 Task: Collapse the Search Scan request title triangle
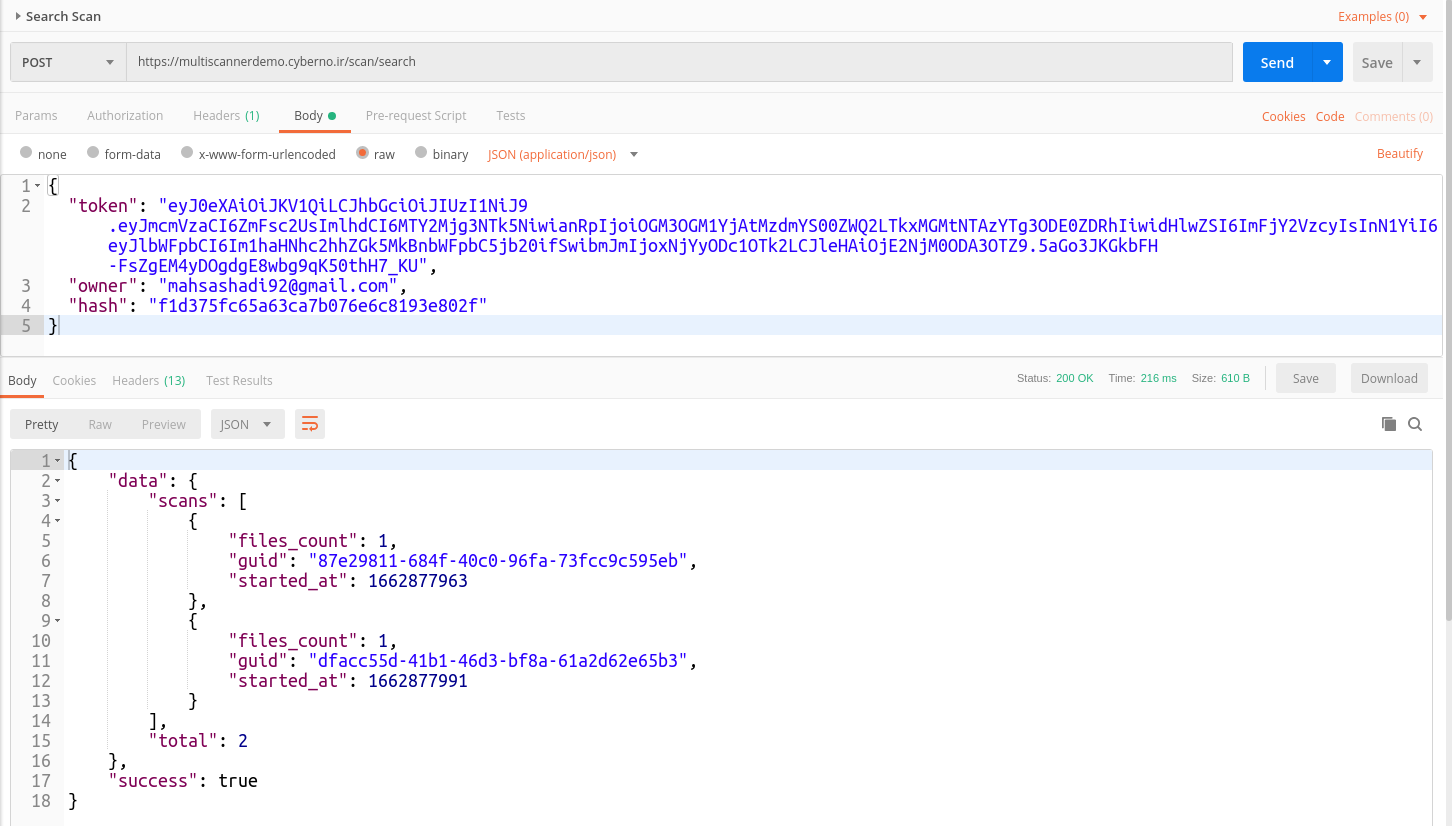pos(18,16)
